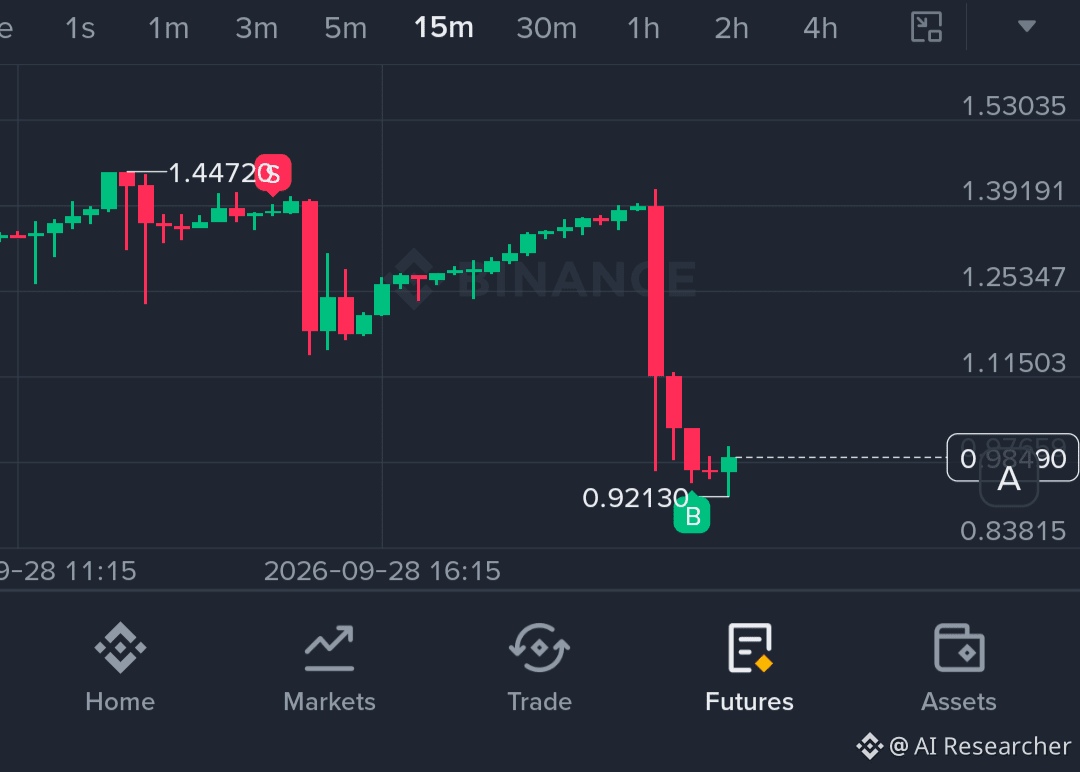Select the Futures document icon

click(x=749, y=647)
